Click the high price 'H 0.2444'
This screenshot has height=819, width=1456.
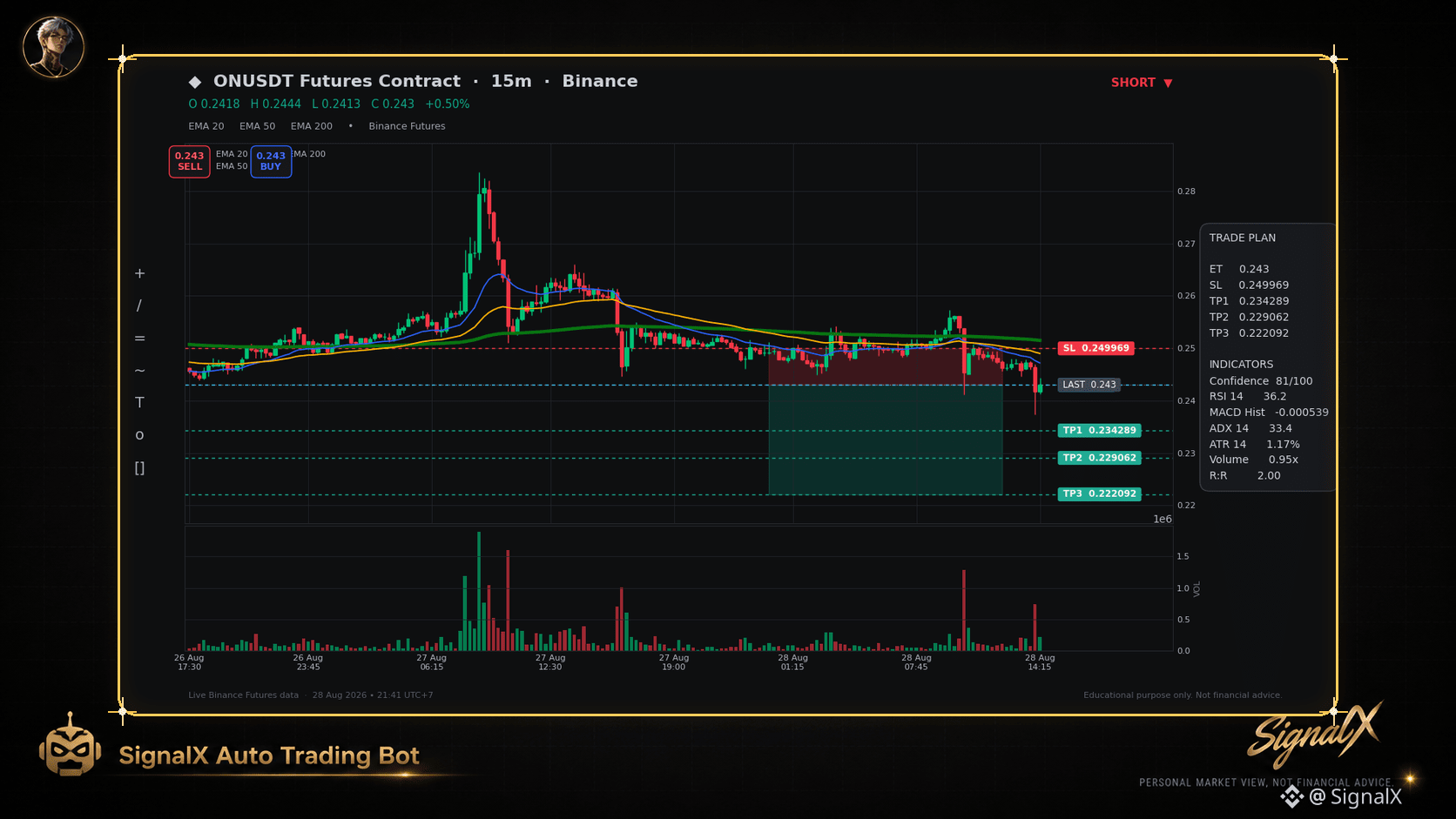[x=276, y=104]
